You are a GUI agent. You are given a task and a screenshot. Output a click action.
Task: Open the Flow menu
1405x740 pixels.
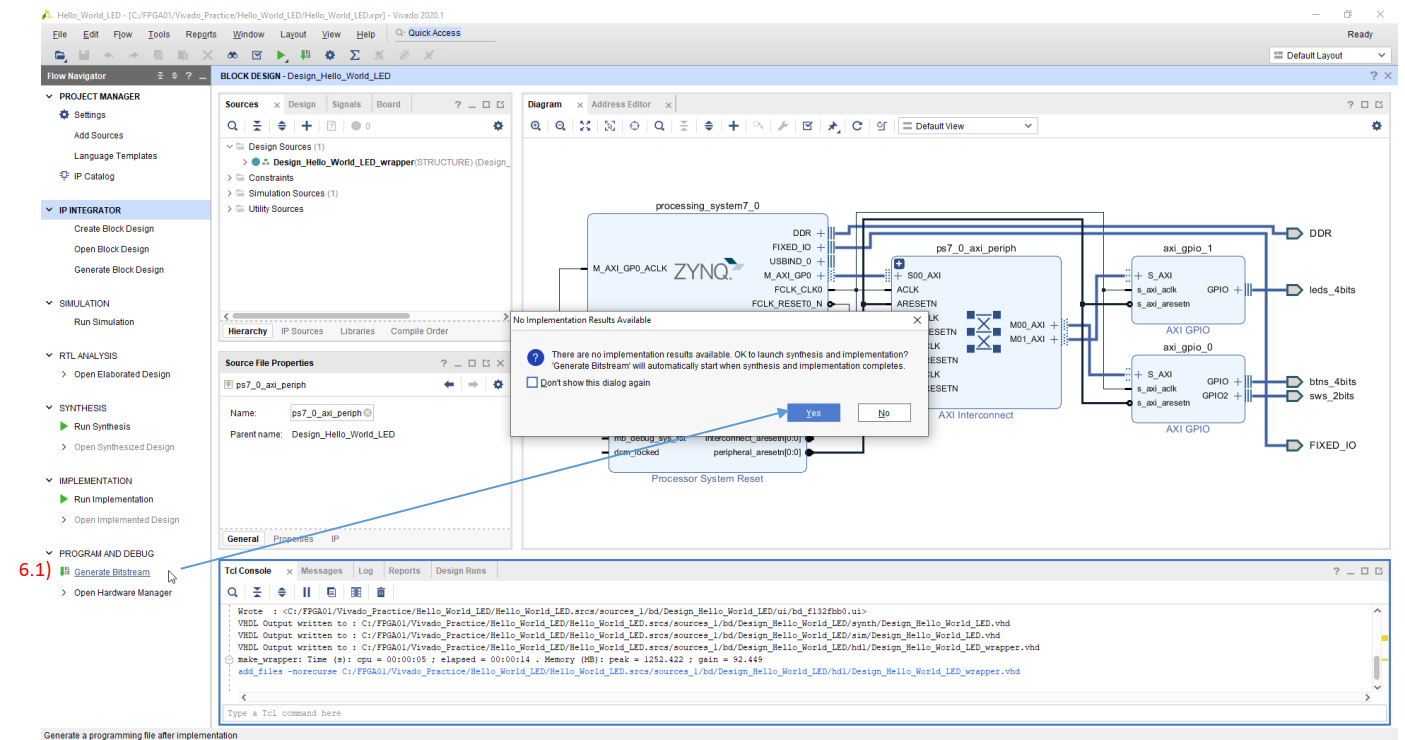tap(123, 34)
